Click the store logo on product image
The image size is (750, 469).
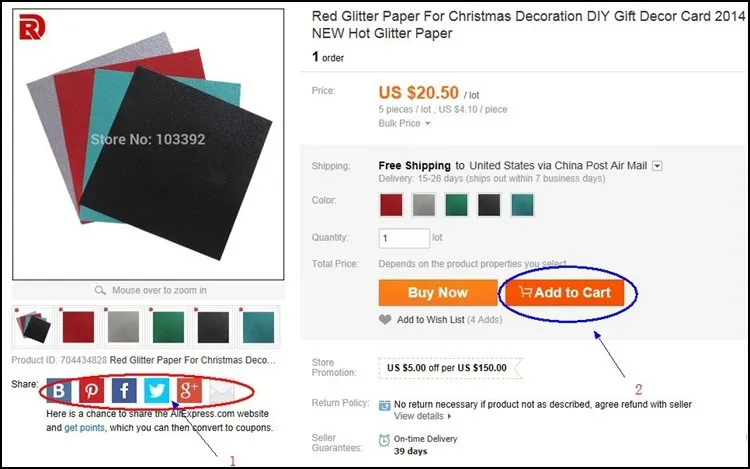32,27
